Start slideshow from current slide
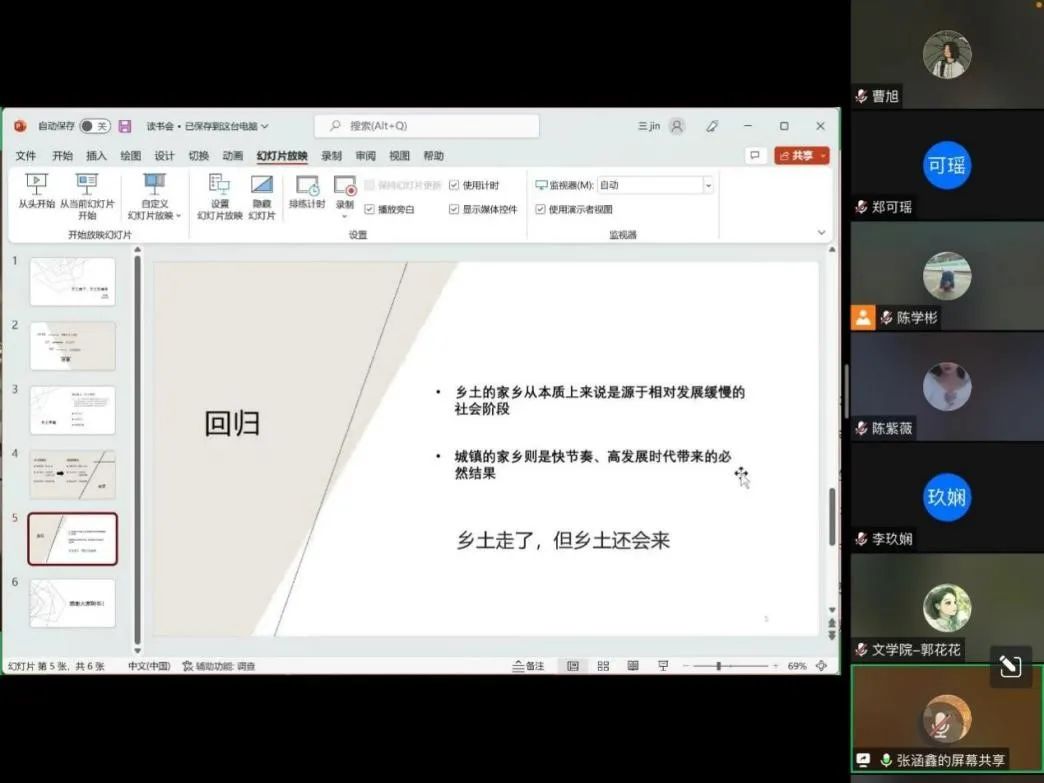Image resolution: width=1044 pixels, height=783 pixels. point(87,191)
